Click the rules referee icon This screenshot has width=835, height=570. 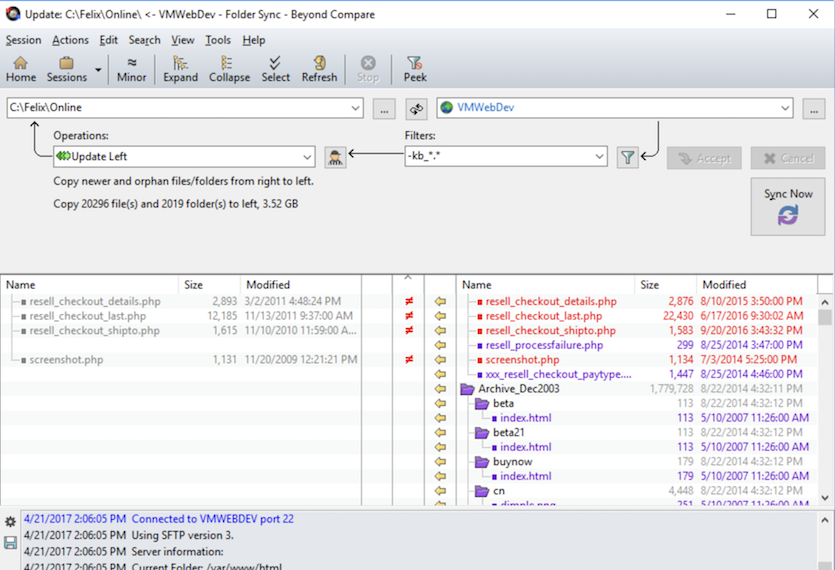tap(335, 157)
